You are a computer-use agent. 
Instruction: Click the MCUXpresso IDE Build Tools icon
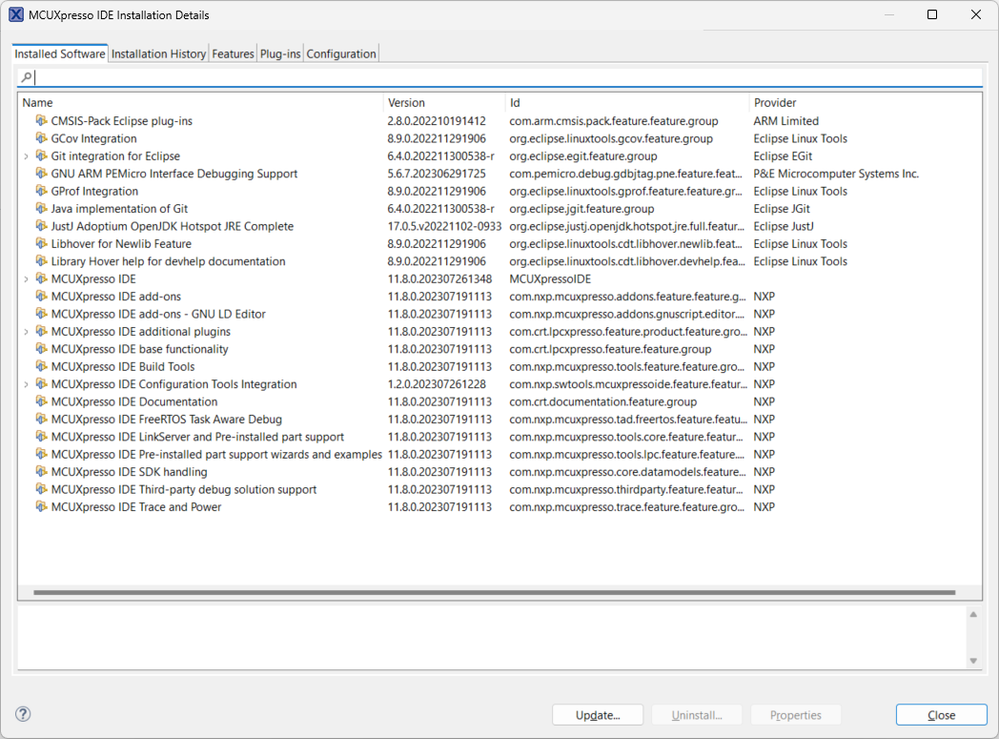click(x=41, y=366)
